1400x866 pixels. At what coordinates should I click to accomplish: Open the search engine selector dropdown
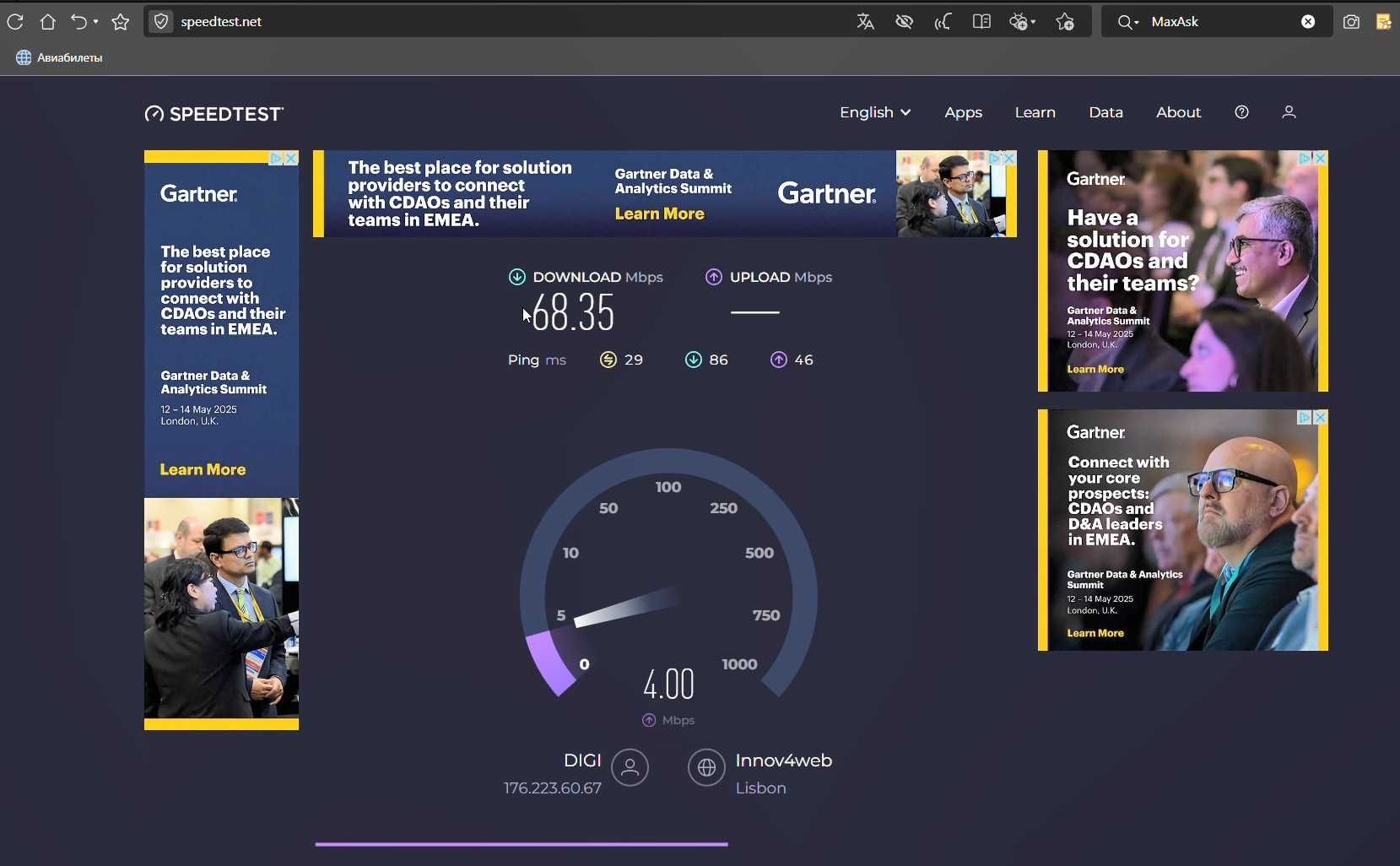(1128, 22)
